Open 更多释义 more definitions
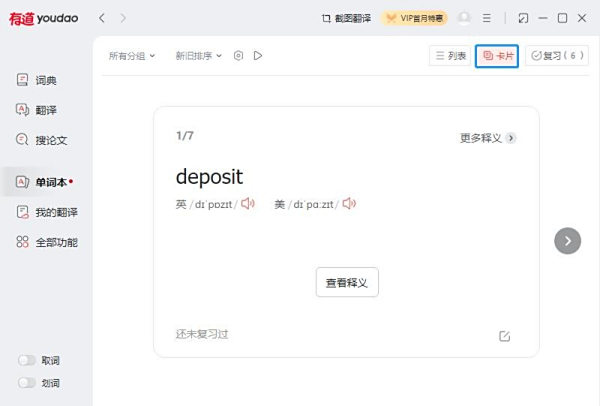The height and width of the screenshot is (406, 600). [x=488, y=138]
